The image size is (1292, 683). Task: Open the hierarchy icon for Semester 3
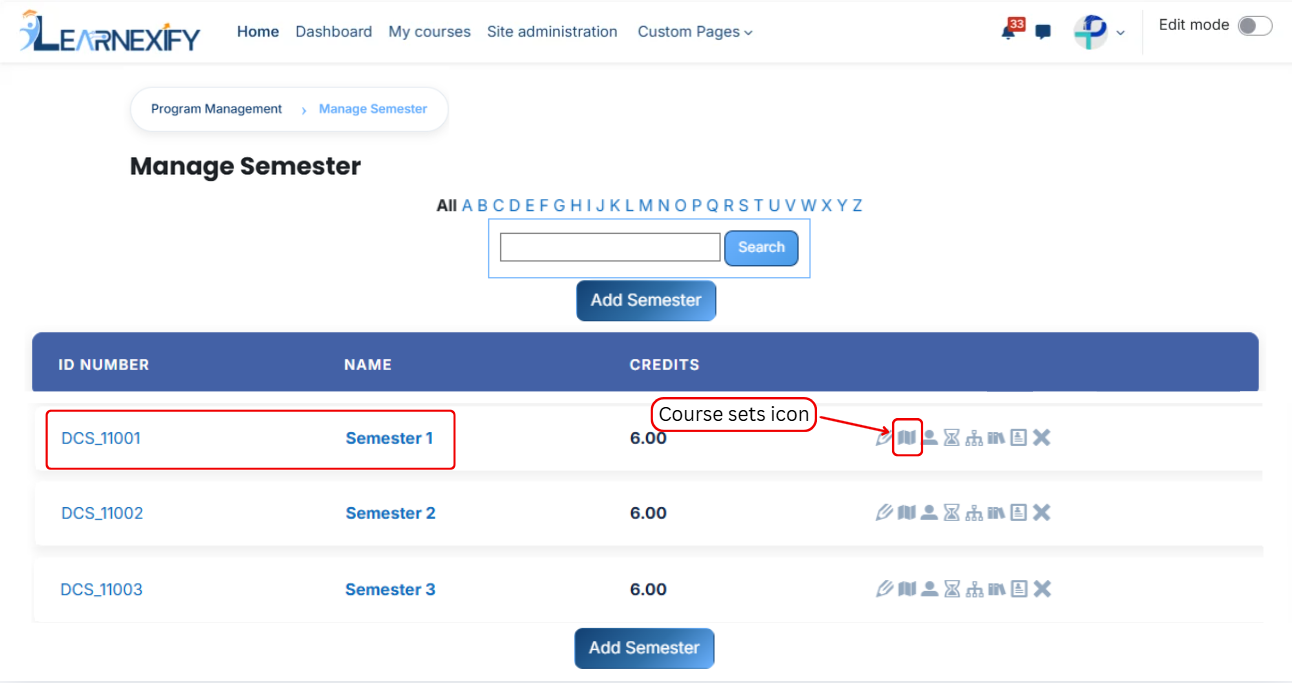974,589
